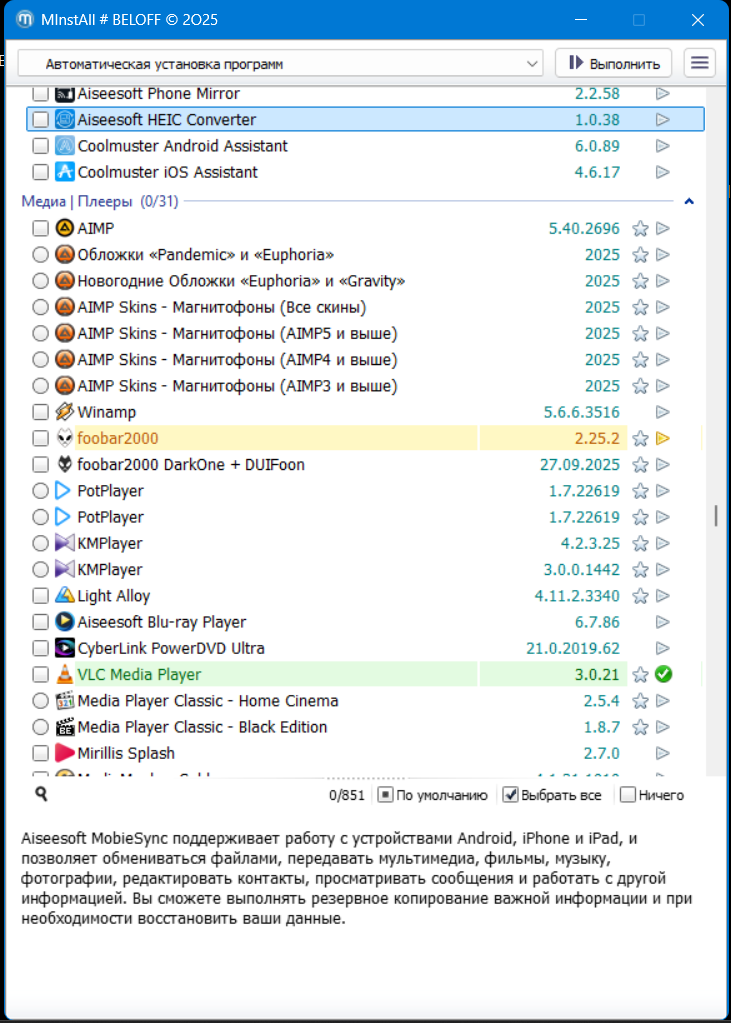This screenshot has height=1023, width=731.
Task: Choose the KMPlayer 3.0.0.1442 radio button
Action: pyautogui.click(x=40, y=570)
